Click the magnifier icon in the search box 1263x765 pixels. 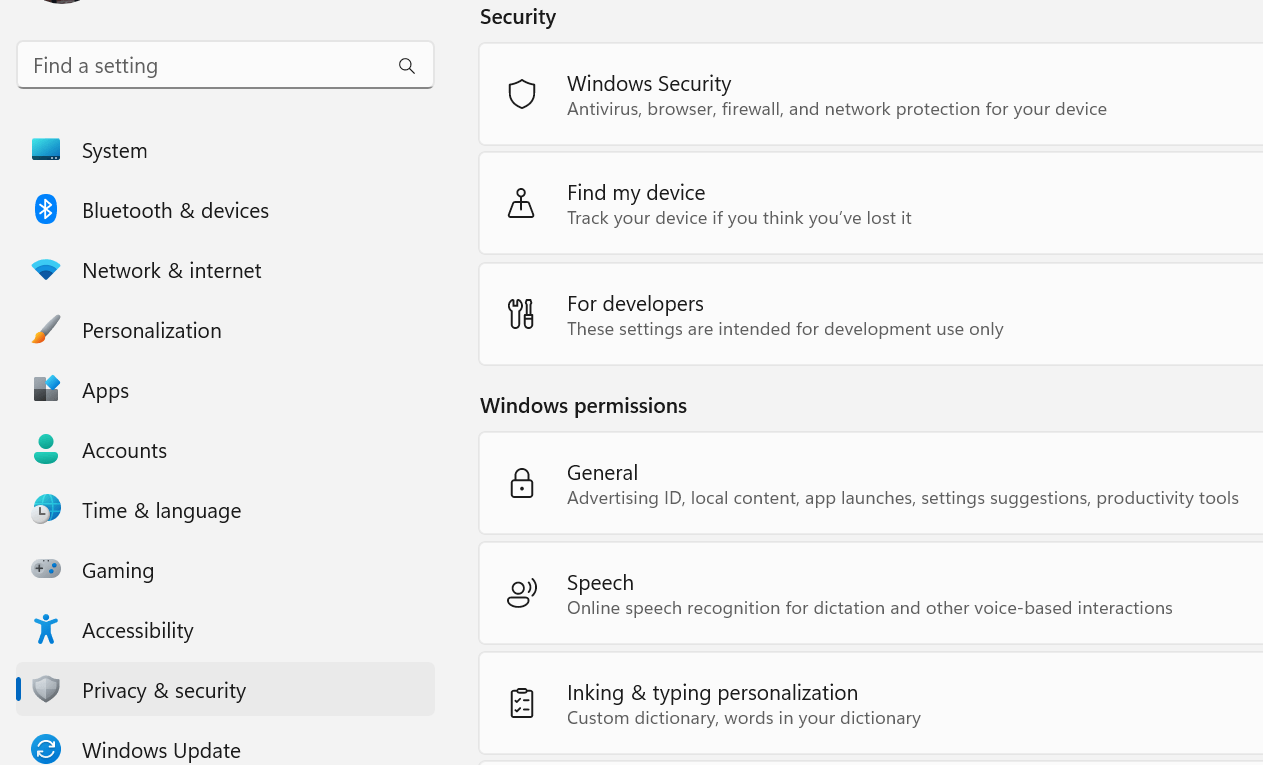point(407,65)
